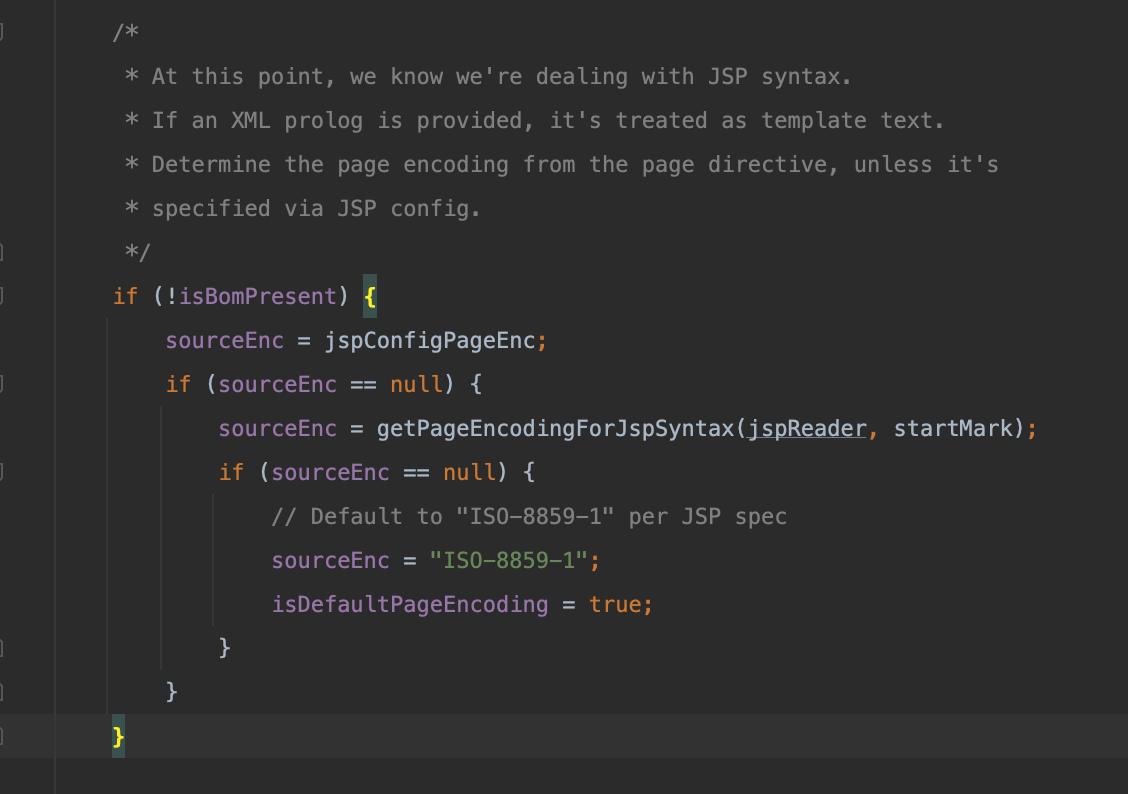The width and height of the screenshot is (1128, 794).
Task: Place cursor on the sourceEnc variable name
Action: (224, 340)
